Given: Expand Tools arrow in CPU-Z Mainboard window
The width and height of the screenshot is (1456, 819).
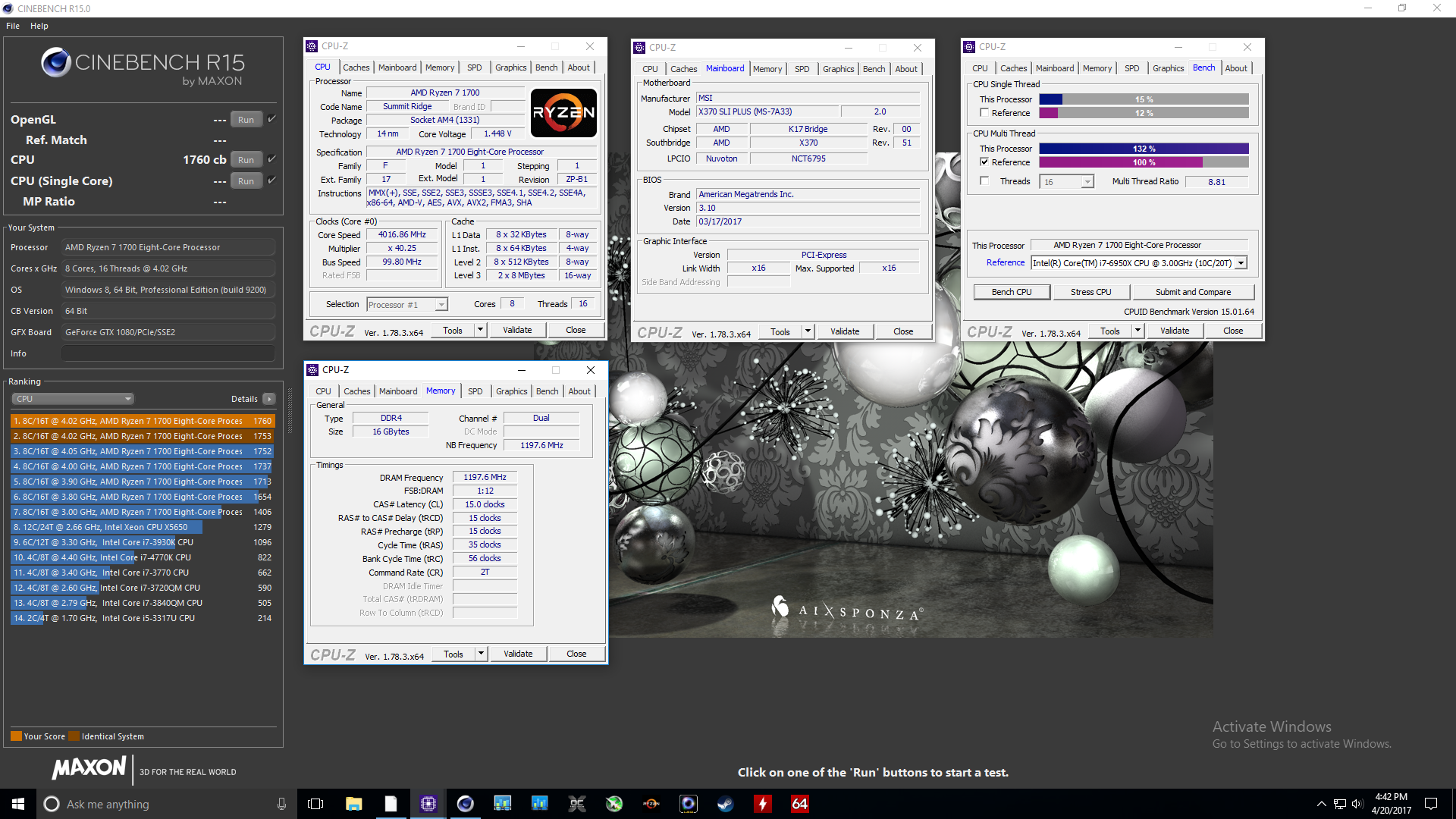Looking at the screenshot, I should click(x=808, y=331).
